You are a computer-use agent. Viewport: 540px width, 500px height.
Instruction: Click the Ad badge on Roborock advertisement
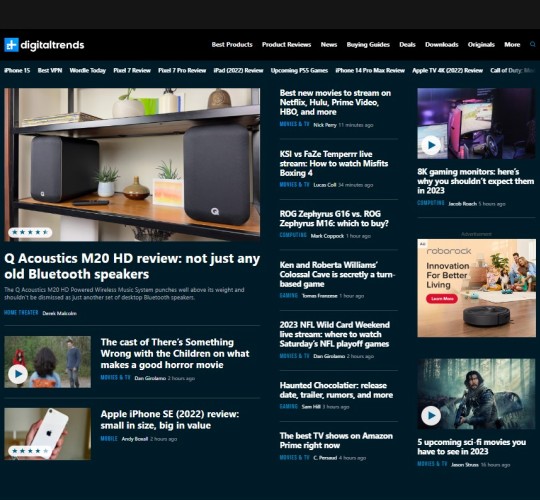point(422,244)
